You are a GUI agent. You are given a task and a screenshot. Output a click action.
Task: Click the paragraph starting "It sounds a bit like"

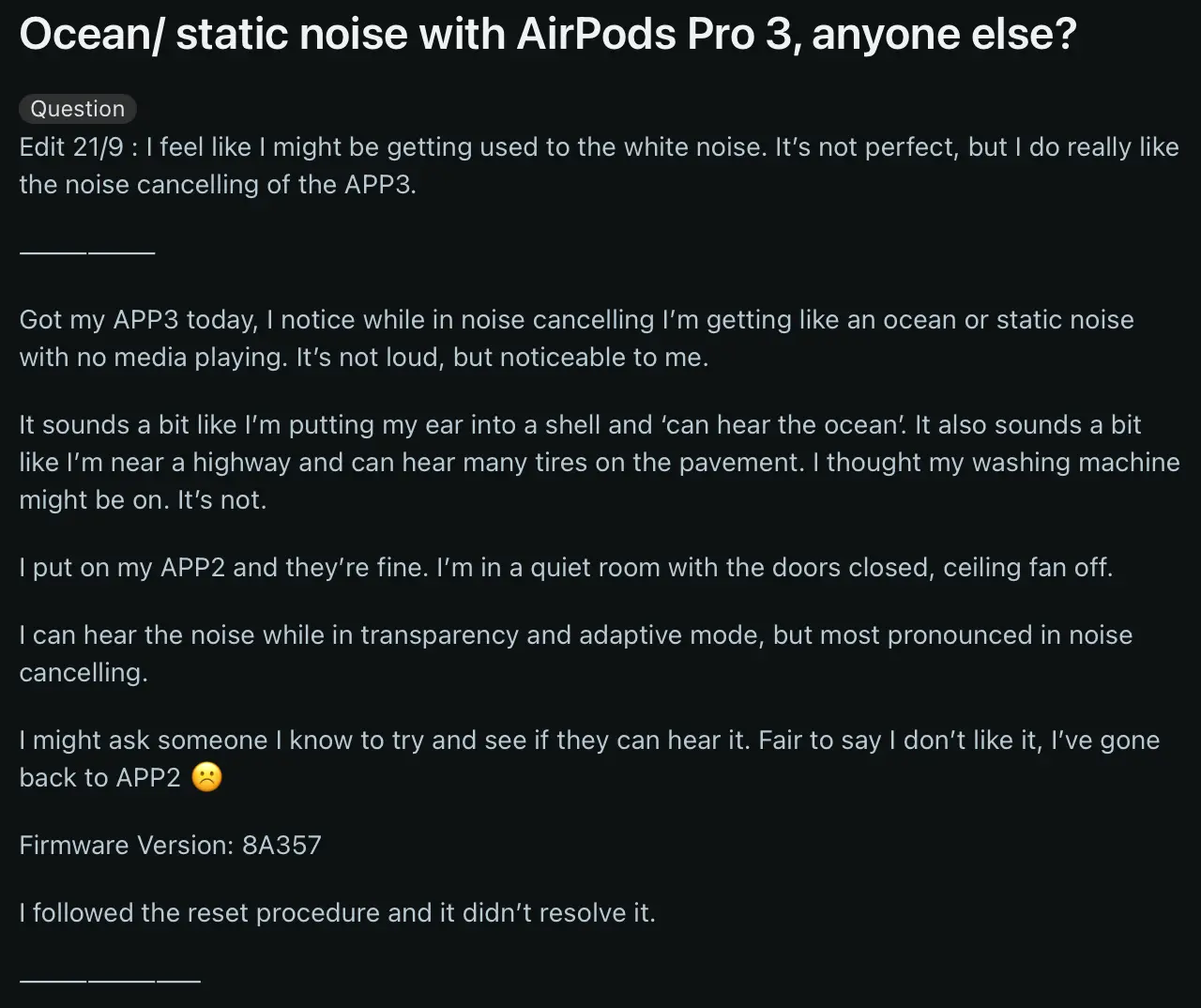click(x=599, y=462)
